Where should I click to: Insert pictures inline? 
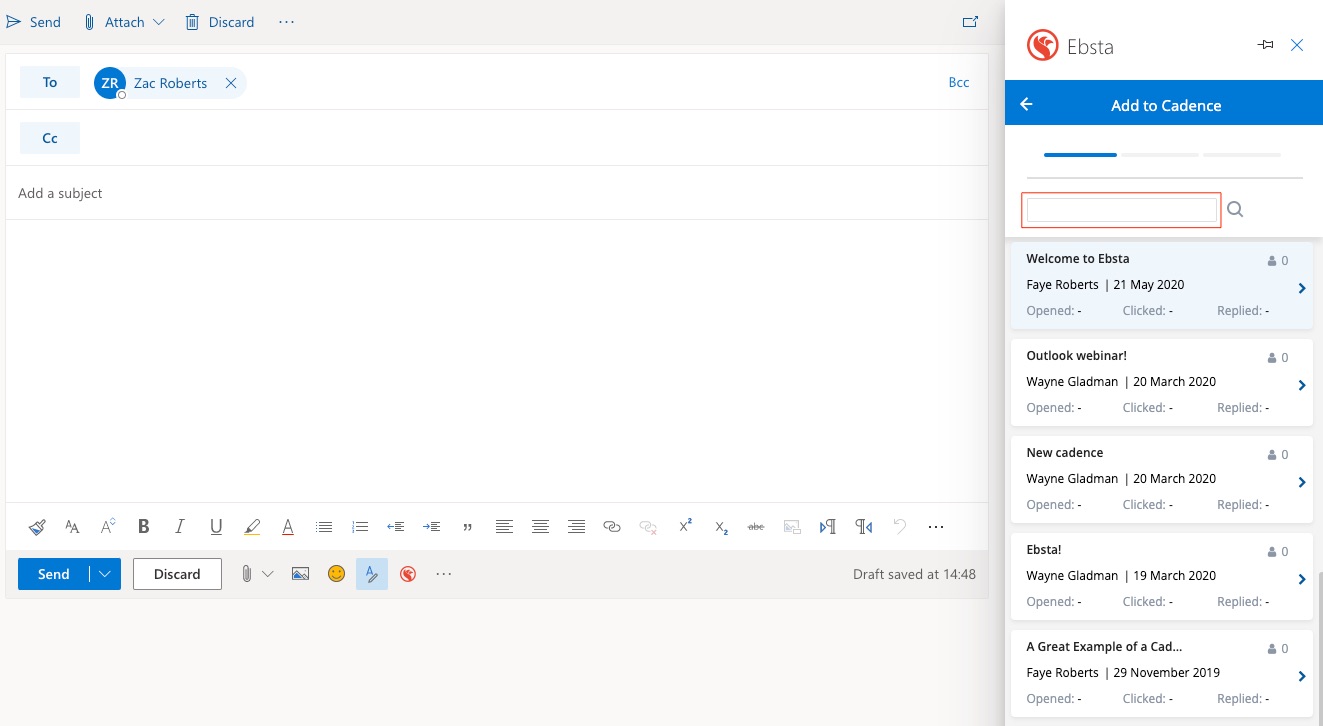click(x=300, y=574)
